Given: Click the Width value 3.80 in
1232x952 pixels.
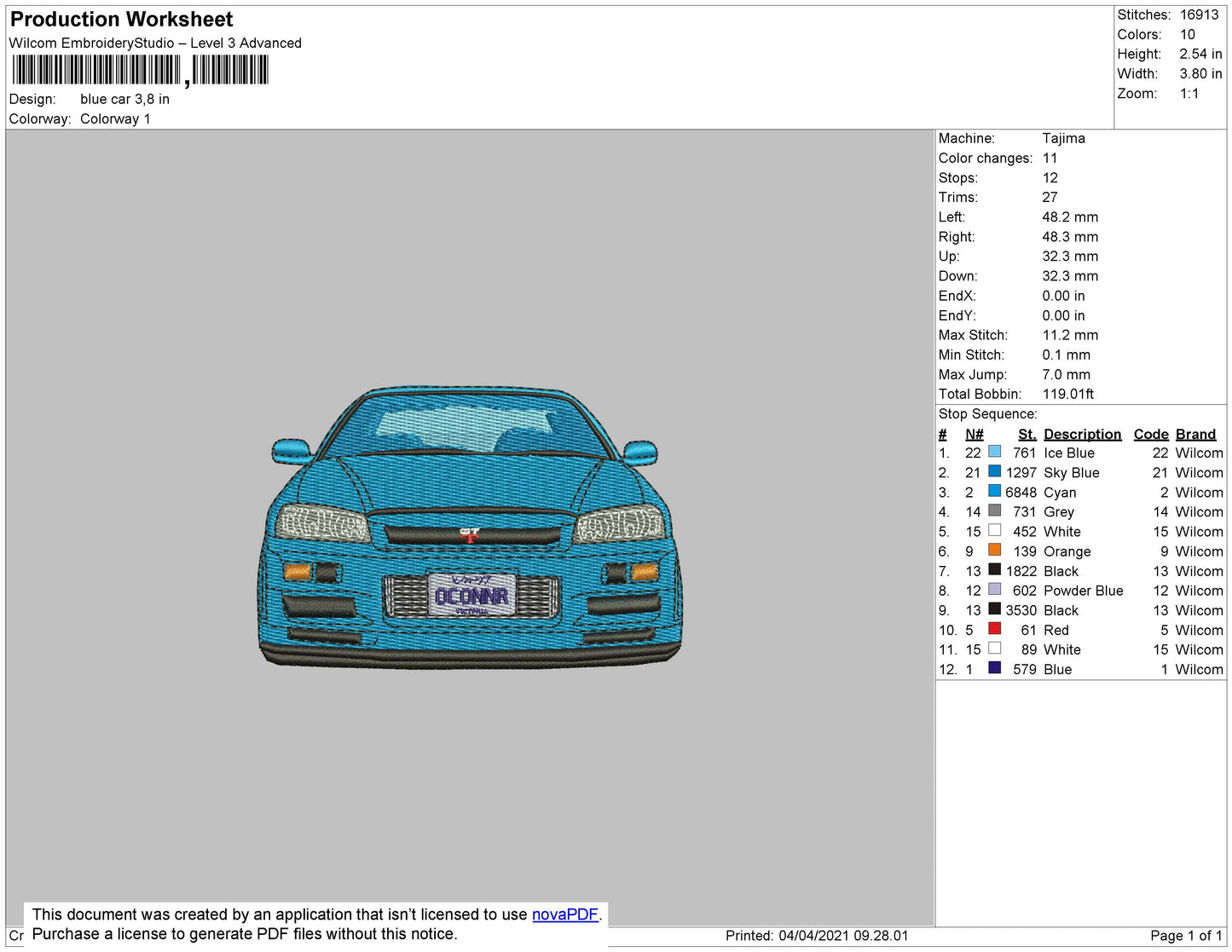Looking at the screenshot, I should pyautogui.click(x=1200, y=74).
